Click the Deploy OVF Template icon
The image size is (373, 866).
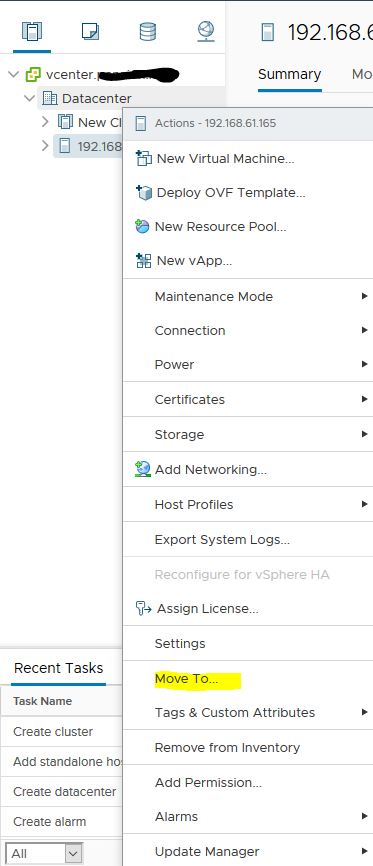(143, 193)
